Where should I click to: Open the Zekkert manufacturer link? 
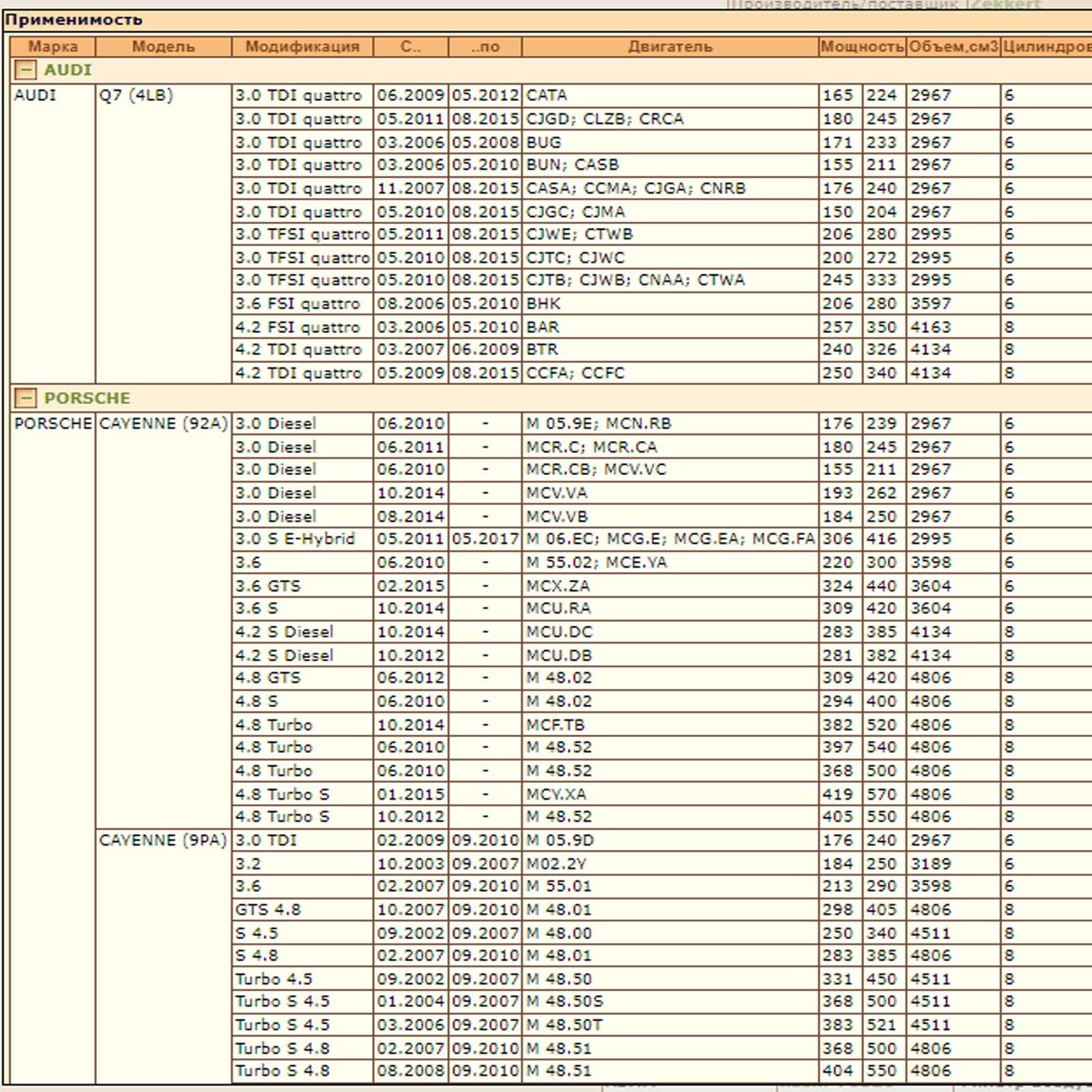click(x=1006, y=5)
